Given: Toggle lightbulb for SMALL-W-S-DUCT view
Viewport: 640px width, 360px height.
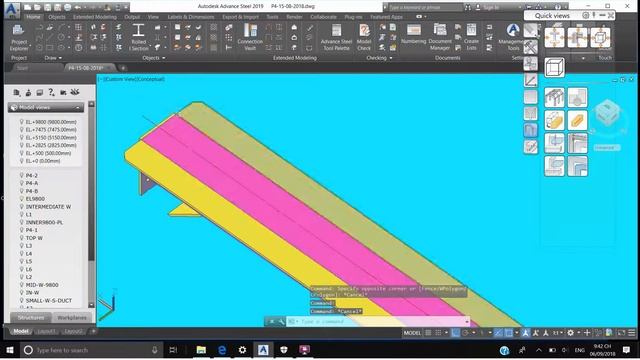Looking at the screenshot, I should [22, 300].
